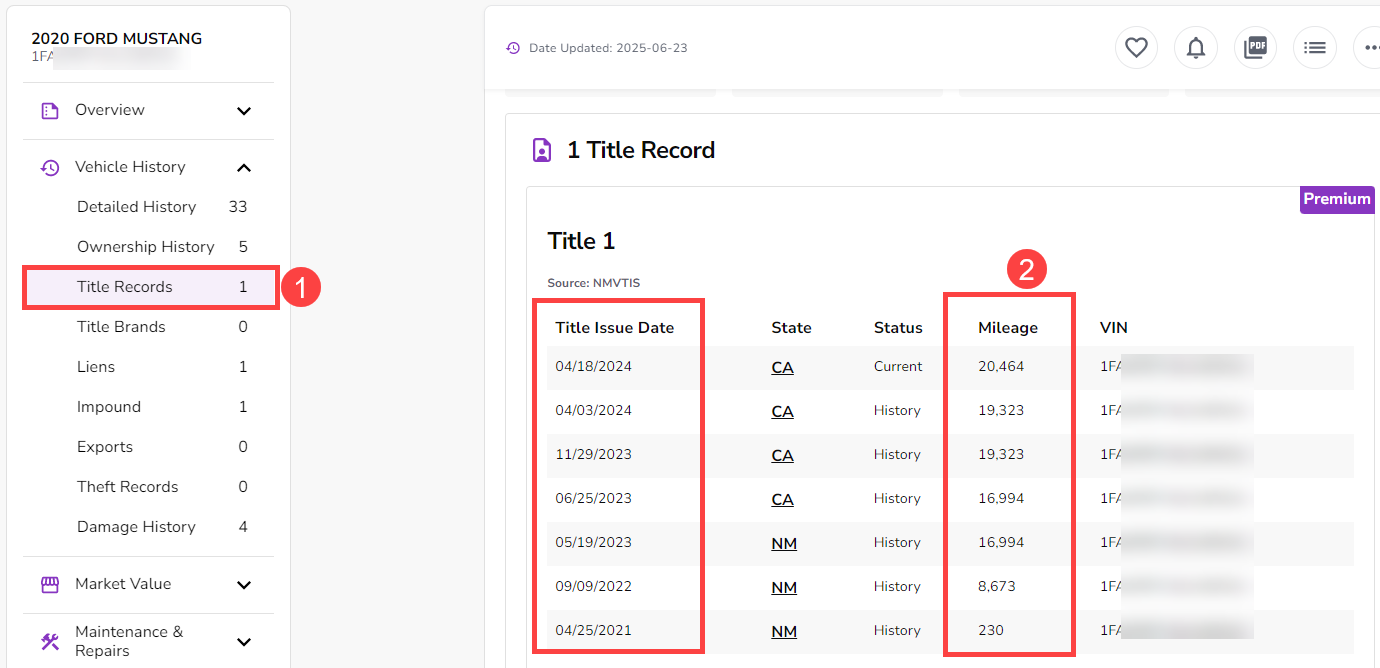The width and height of the screenshot is (1380, 668).
Task: Click the Vehicle History clock icon
Action: pyautogui.click(x=50, y=168)
